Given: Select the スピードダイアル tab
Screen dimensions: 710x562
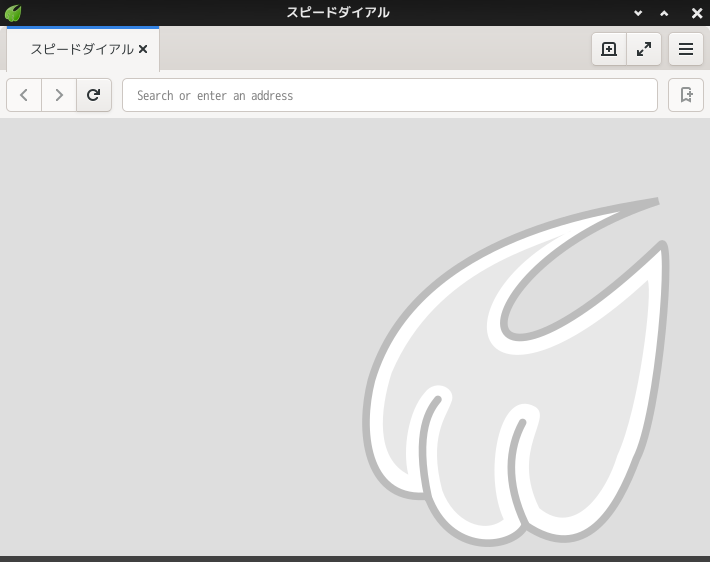Looking at the screenshot, I should 83,49.
